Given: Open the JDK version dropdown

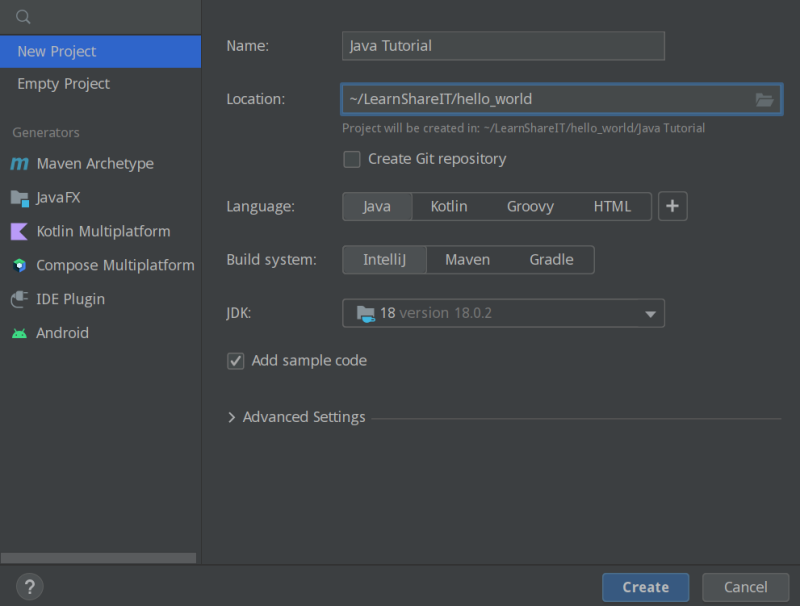Looking at the screenshot, I should tap(503, 313).
